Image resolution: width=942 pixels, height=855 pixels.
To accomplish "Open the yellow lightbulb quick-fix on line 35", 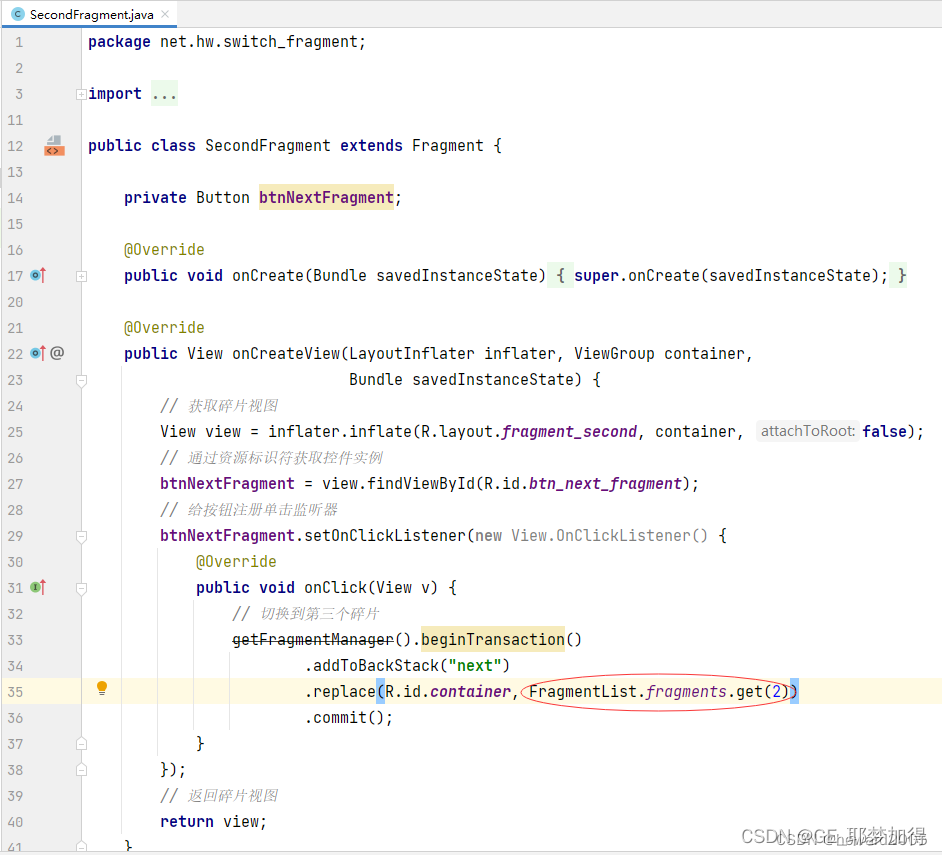I will pyautogui.click(x=102, y=689).
